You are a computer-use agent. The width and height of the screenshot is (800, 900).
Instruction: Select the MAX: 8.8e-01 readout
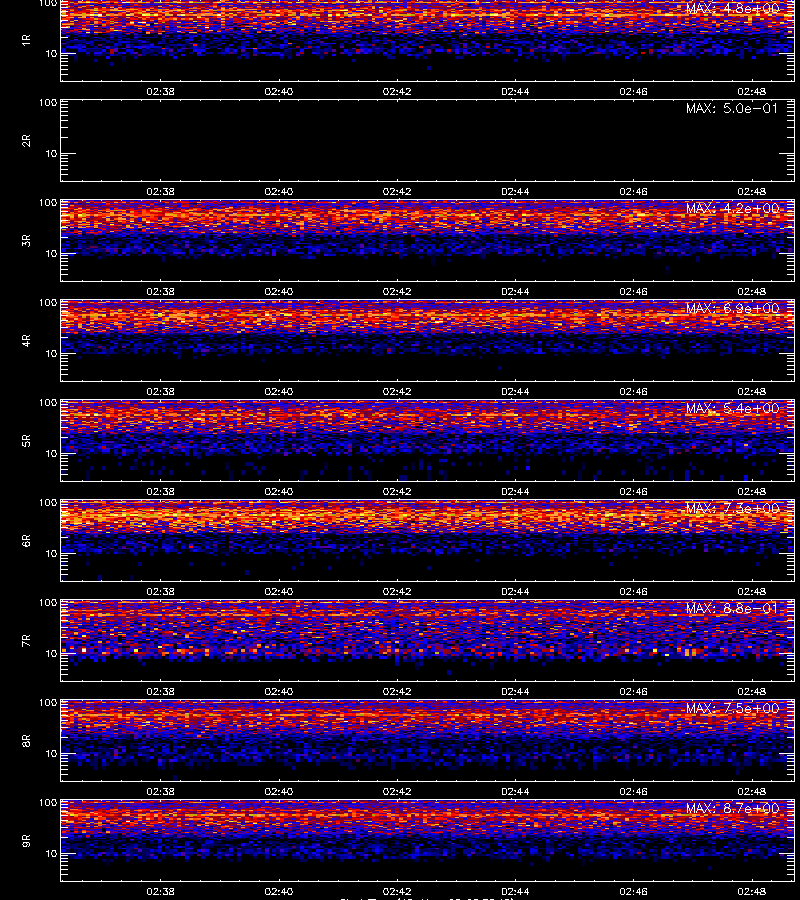click(x=732, y=608)
